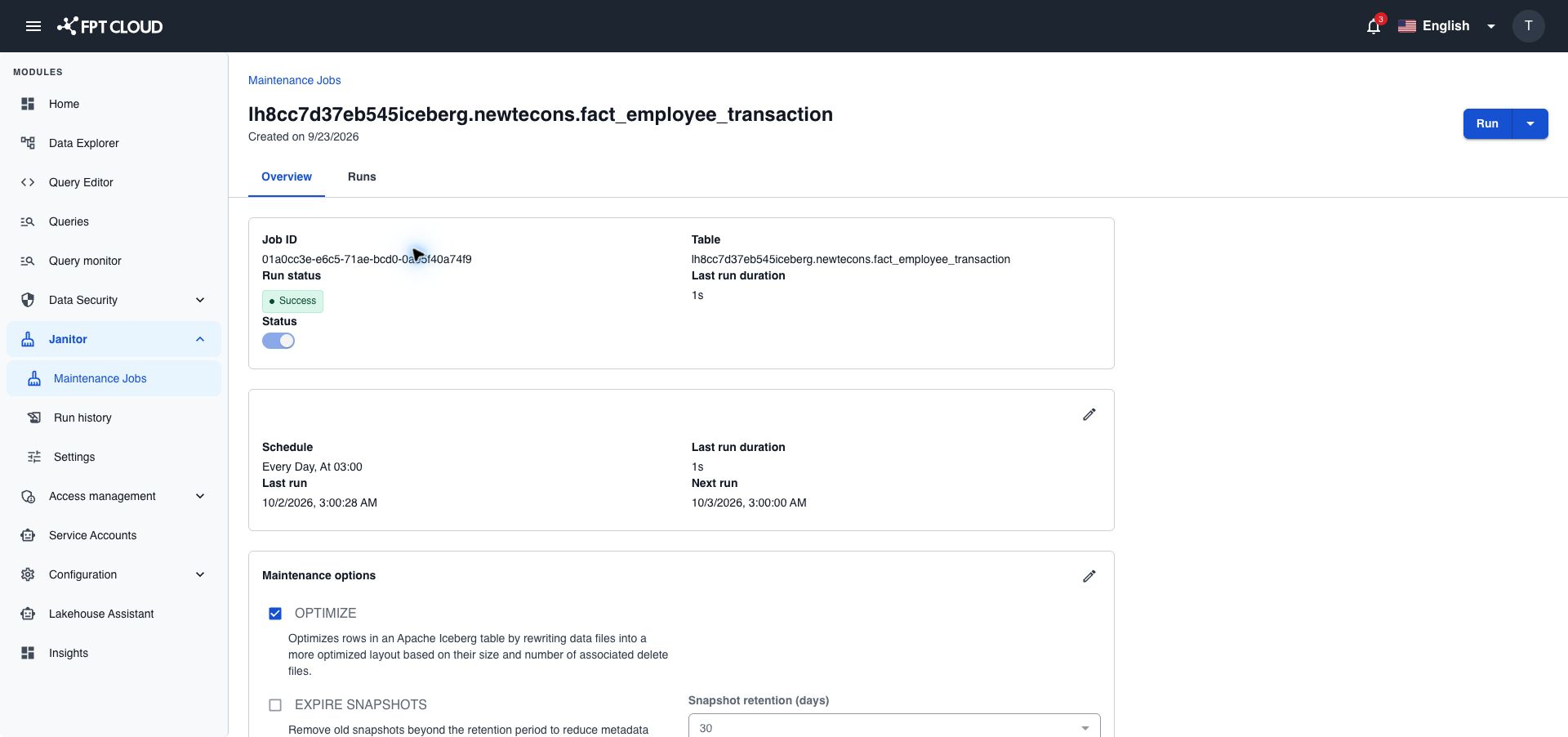Click the Query monitor icon
Viewport: 1568px width, 737px height.
tap(28, 261)
